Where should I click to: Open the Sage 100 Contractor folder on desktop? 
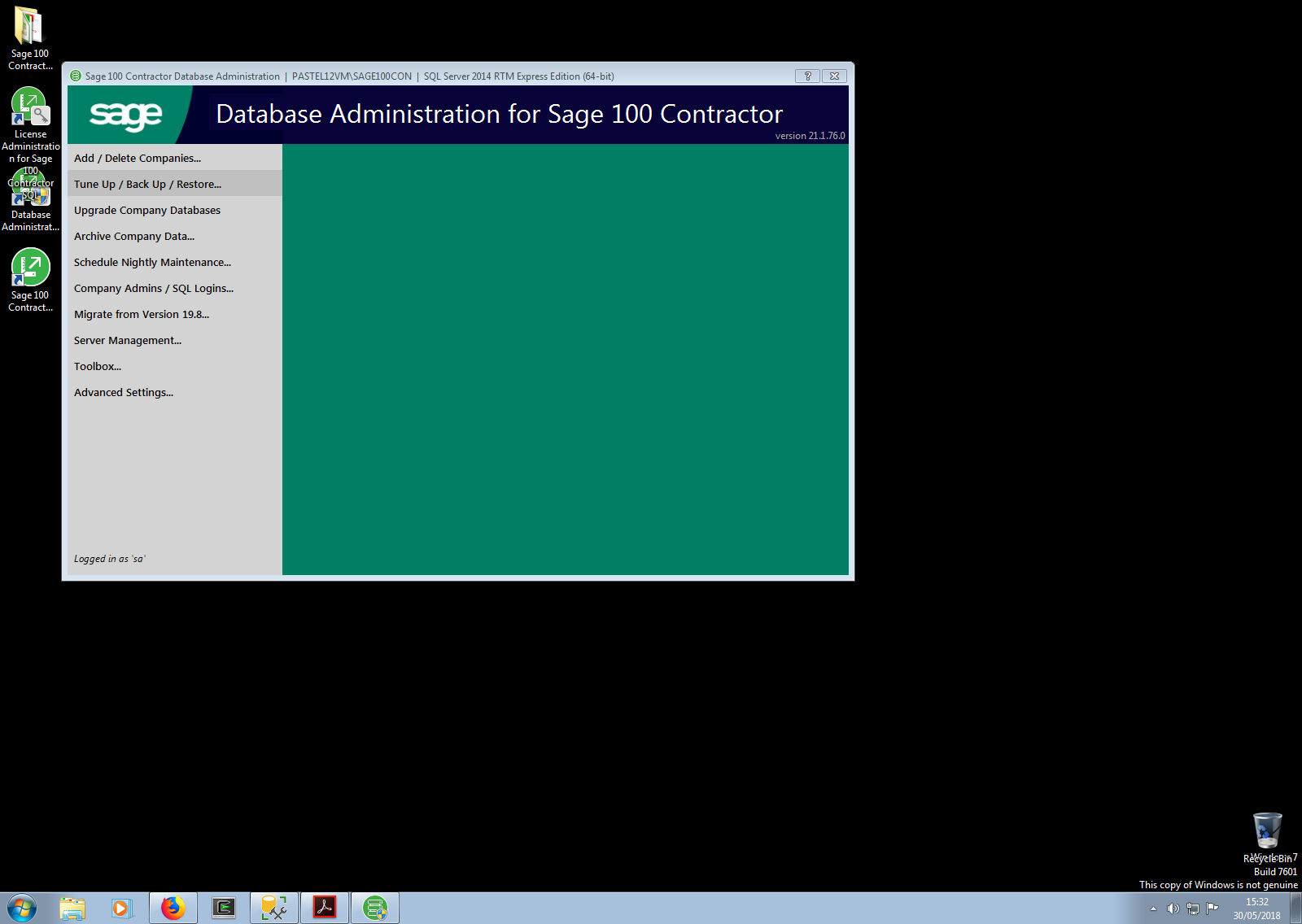29,37
